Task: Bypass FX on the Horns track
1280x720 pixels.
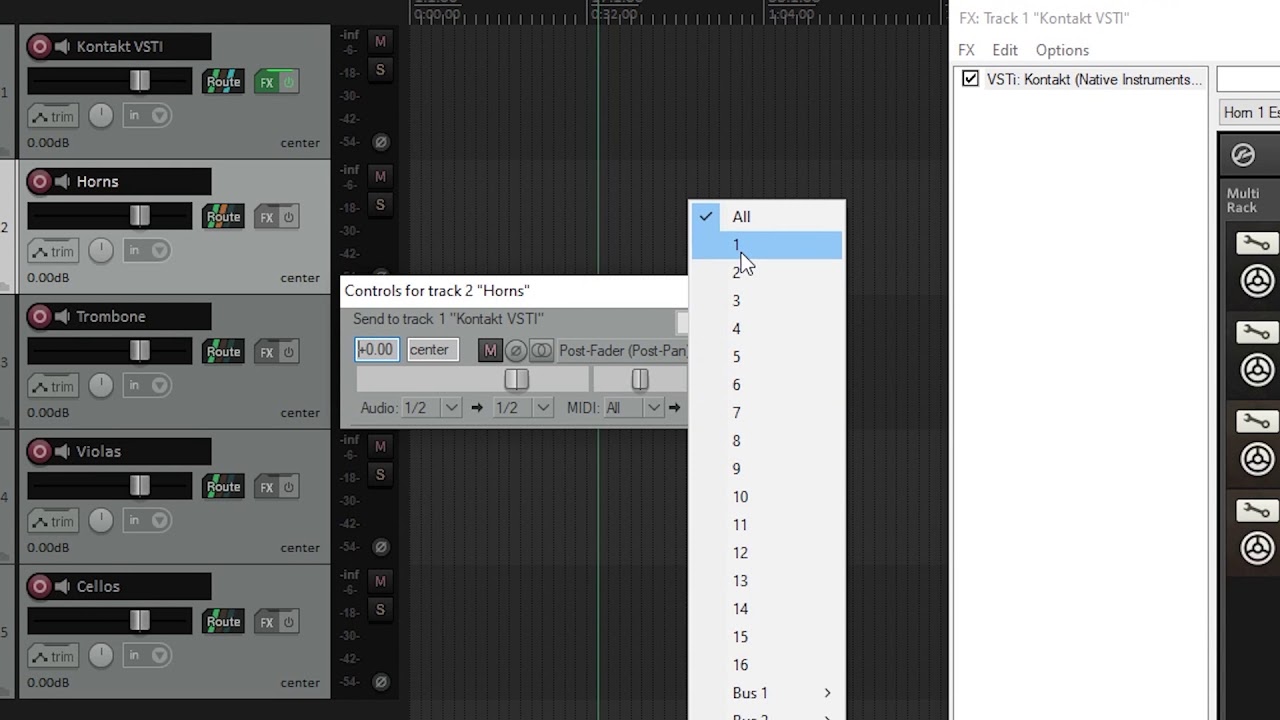Action: click(289, 217)
